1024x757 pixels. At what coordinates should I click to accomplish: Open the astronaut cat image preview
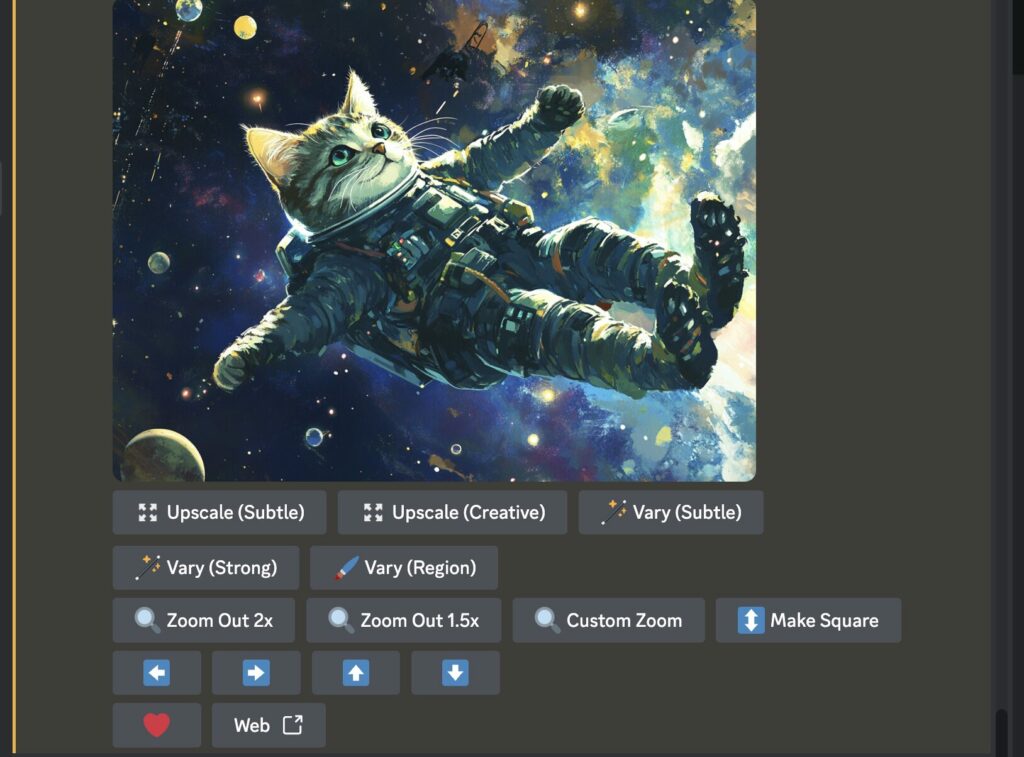click(x=435, y=240)
